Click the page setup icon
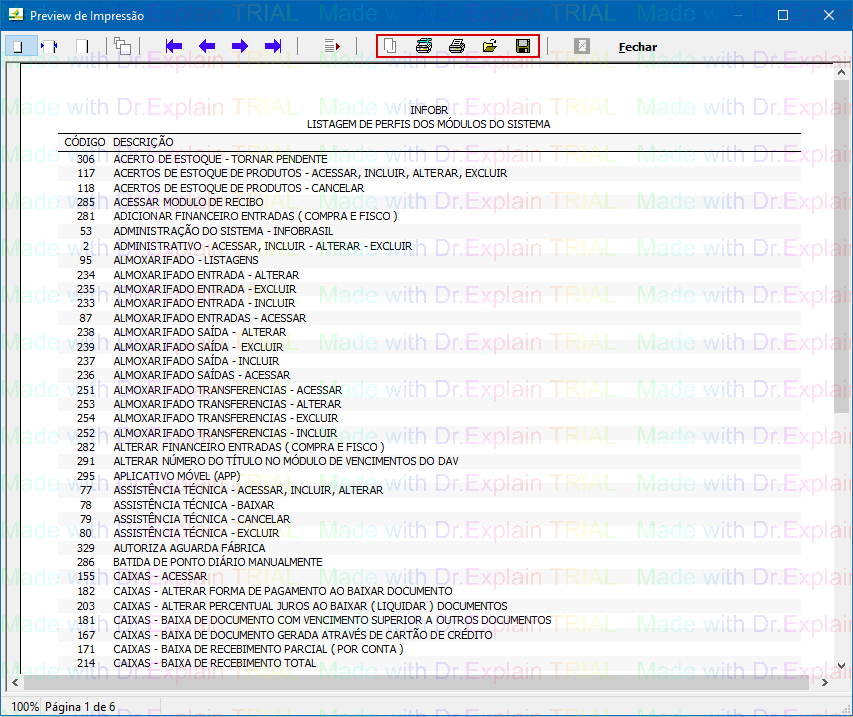This screenshot has height=717, width=853. pos(391,46)
